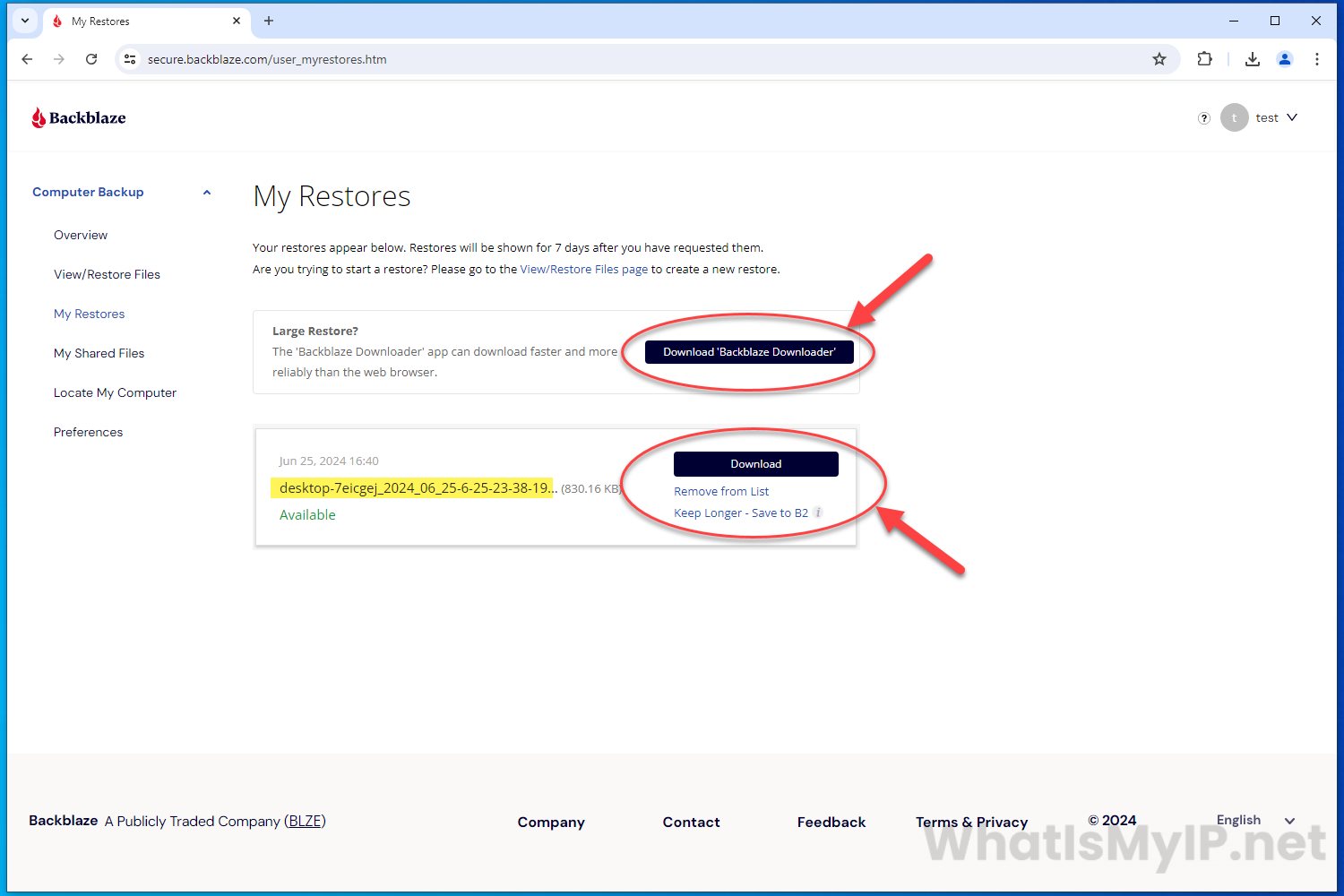The width and height of the screenshot is (1344, 896).
Task: Click the browser back arrow
Action: click(27, 59)
